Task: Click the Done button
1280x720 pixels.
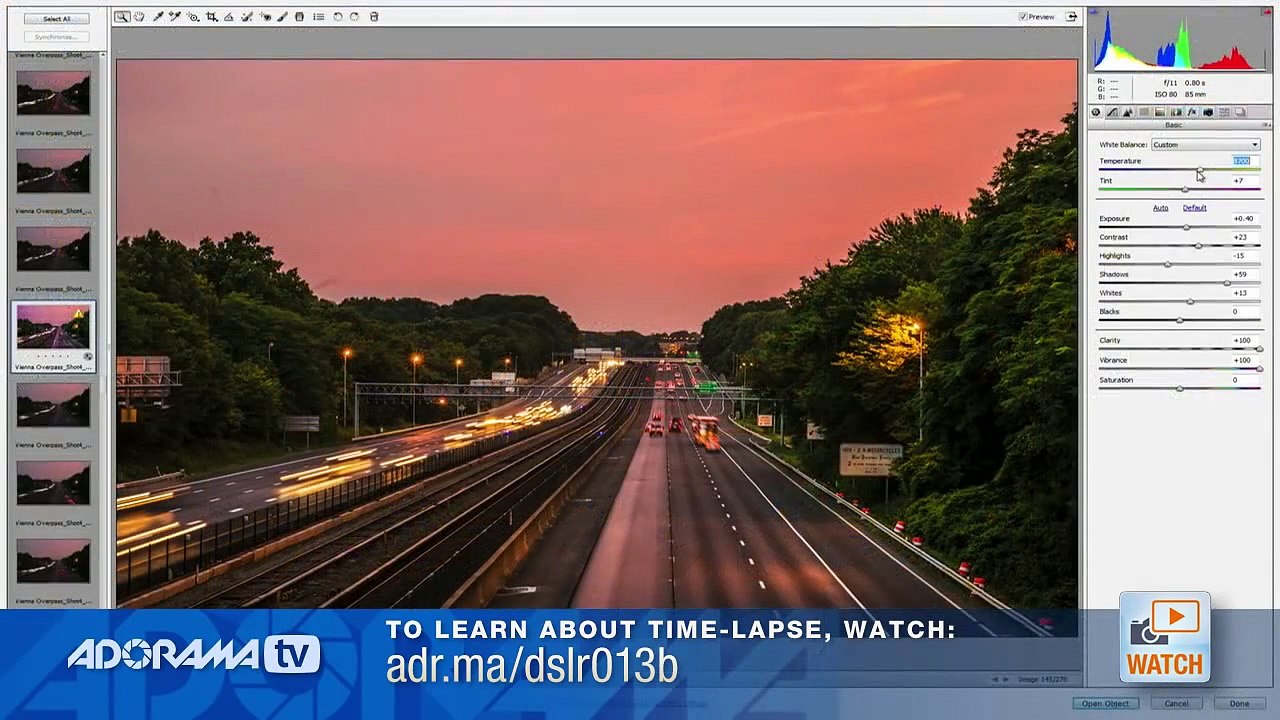Action: (1239, 704)
